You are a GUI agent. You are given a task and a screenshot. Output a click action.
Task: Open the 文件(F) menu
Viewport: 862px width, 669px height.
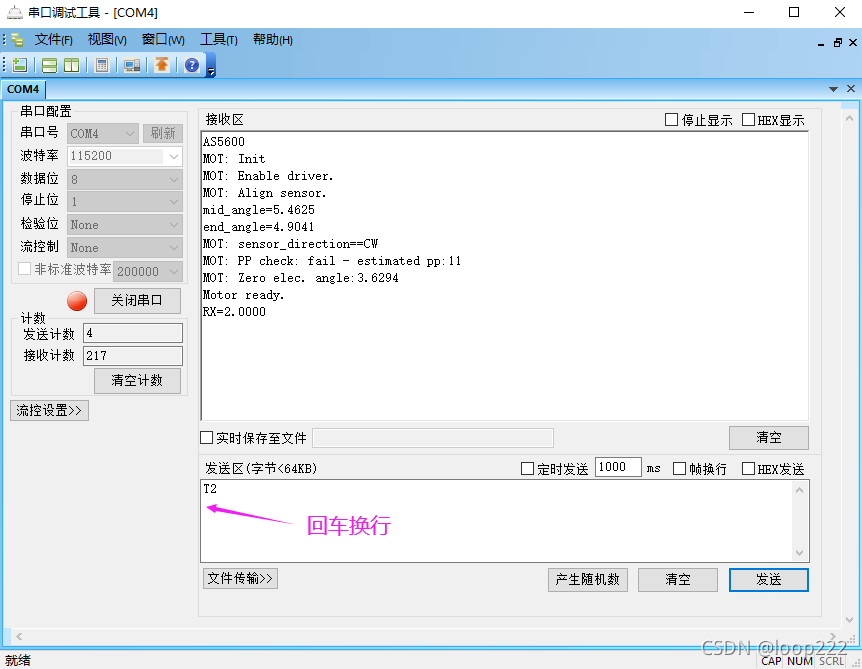(x=53, y=40)
